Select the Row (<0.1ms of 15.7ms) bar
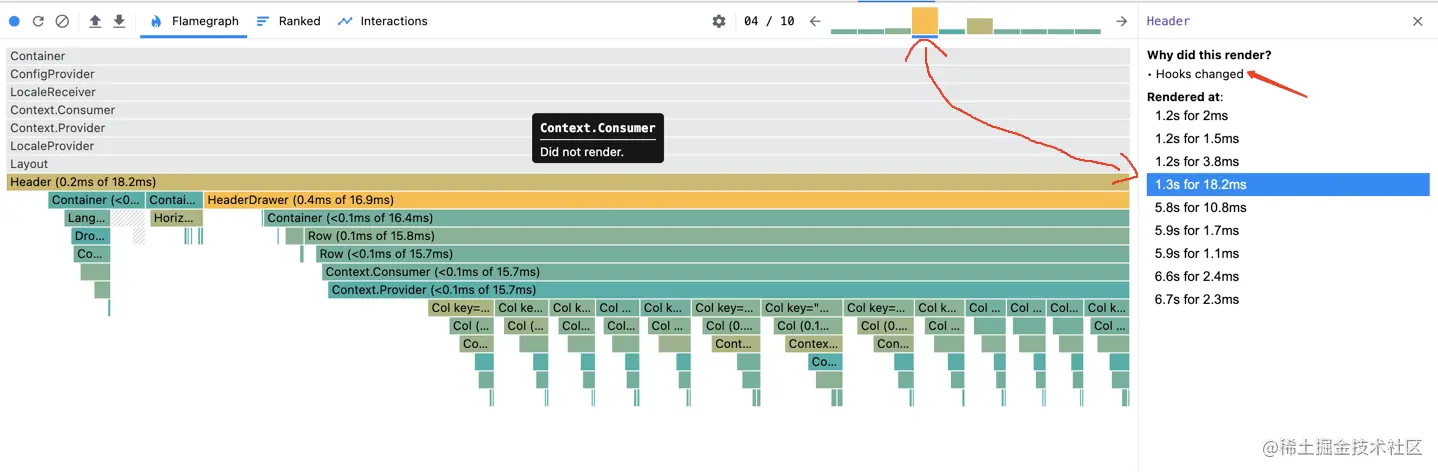This screenshot has width=1438, height=473. pyautogui.click(x=723, y=254)
